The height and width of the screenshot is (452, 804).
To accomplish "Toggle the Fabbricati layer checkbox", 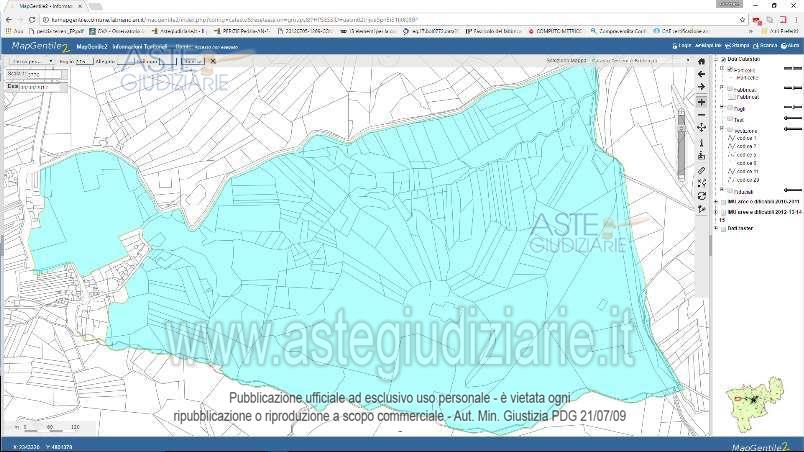I will coord(730,89).
